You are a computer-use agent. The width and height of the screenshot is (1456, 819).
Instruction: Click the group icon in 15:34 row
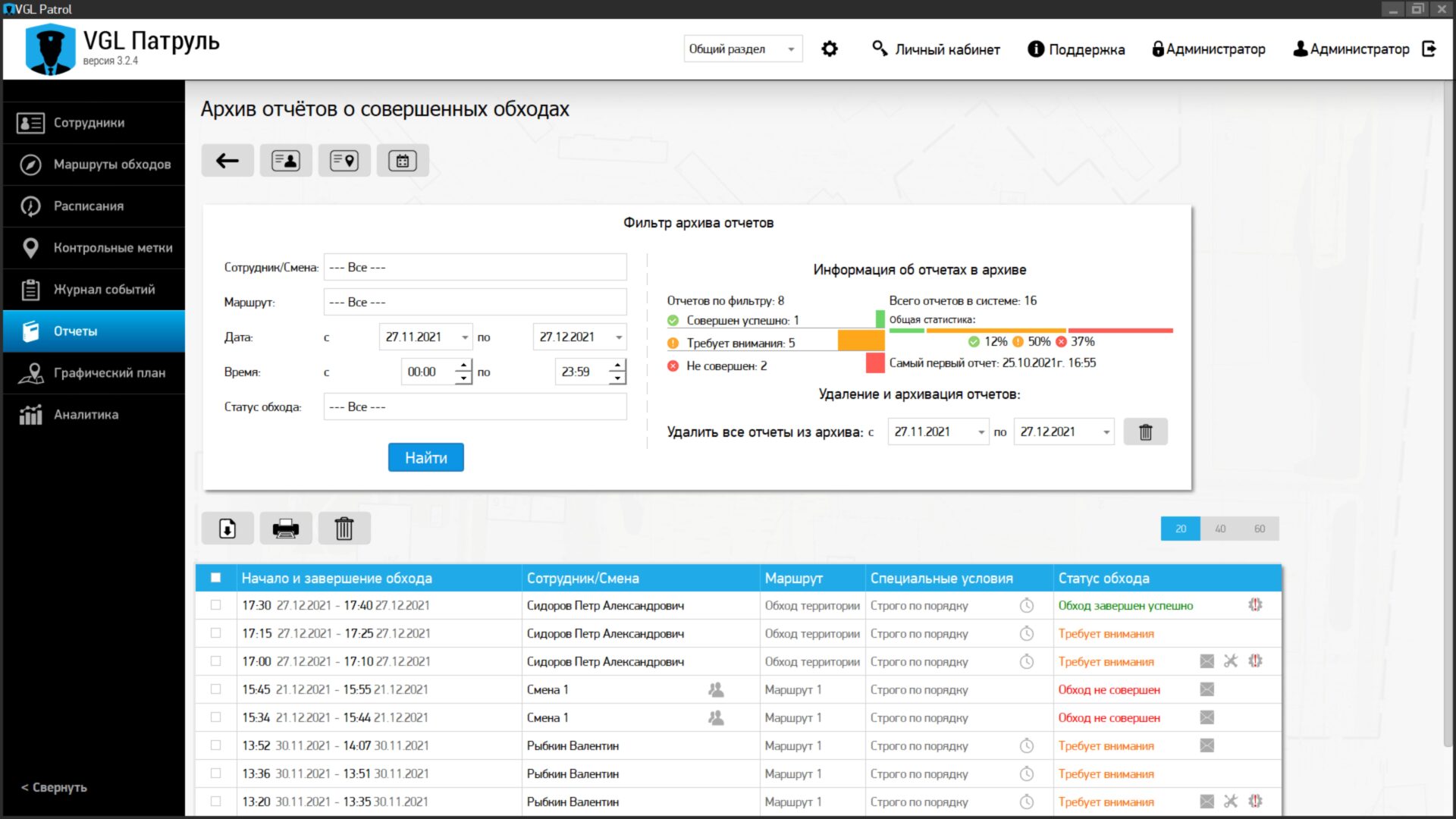click(x=716, y=717)
